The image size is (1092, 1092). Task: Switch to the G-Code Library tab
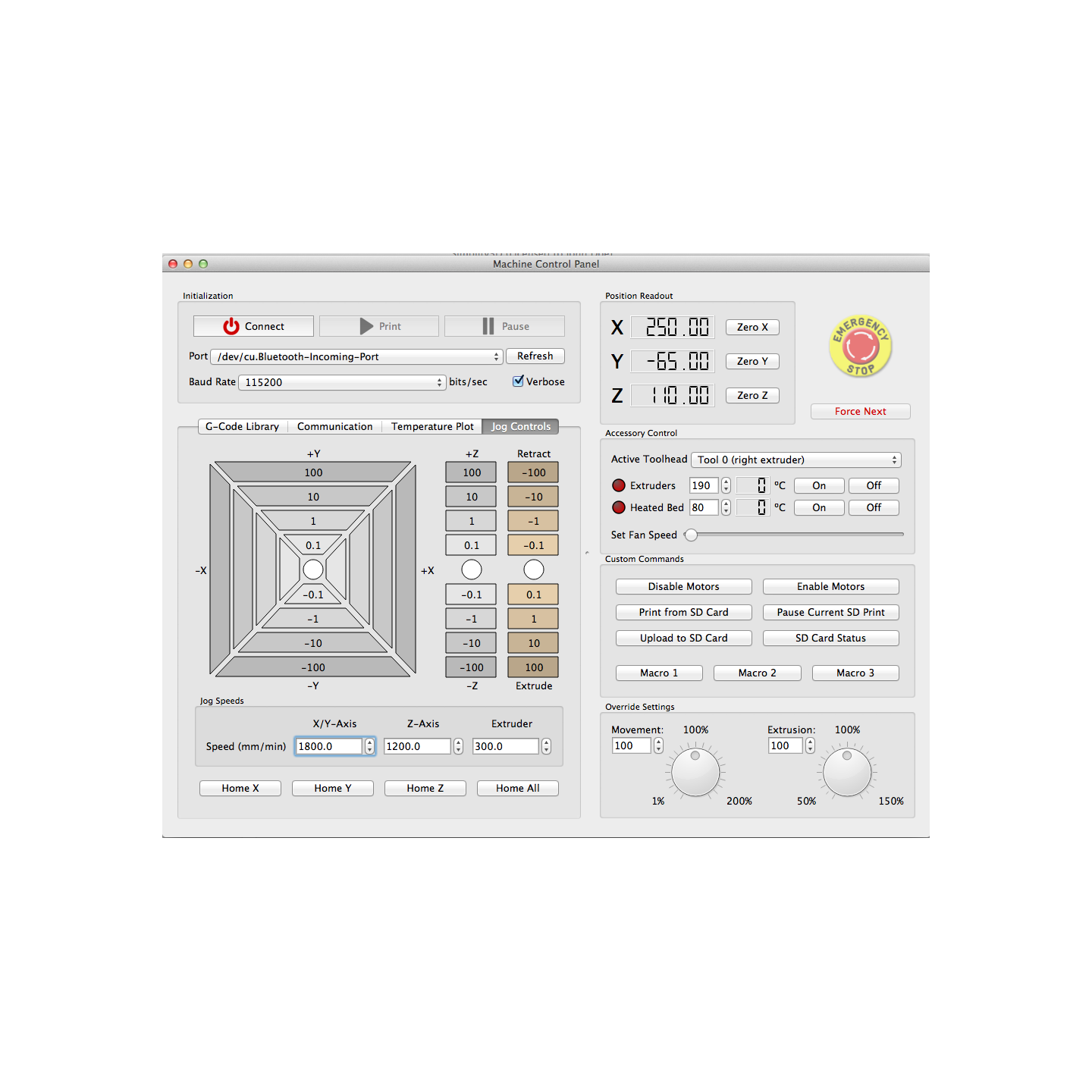point(243,426)
